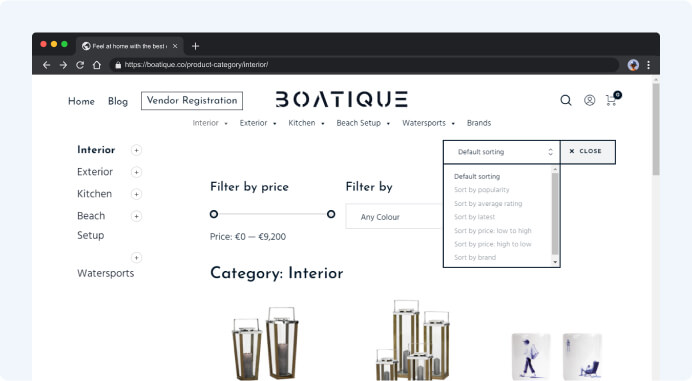Click the browser forward arrow

click(x=63, y=65)
